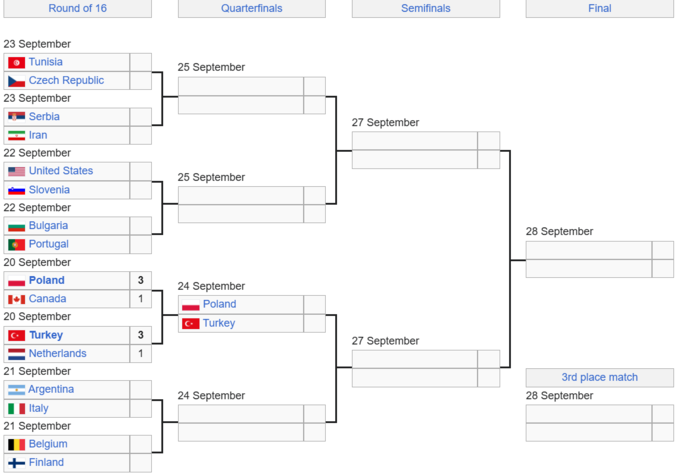The height and width of the screenshot is (476, 680).
Task: Open the Italy team link
Action: (38, 408)
